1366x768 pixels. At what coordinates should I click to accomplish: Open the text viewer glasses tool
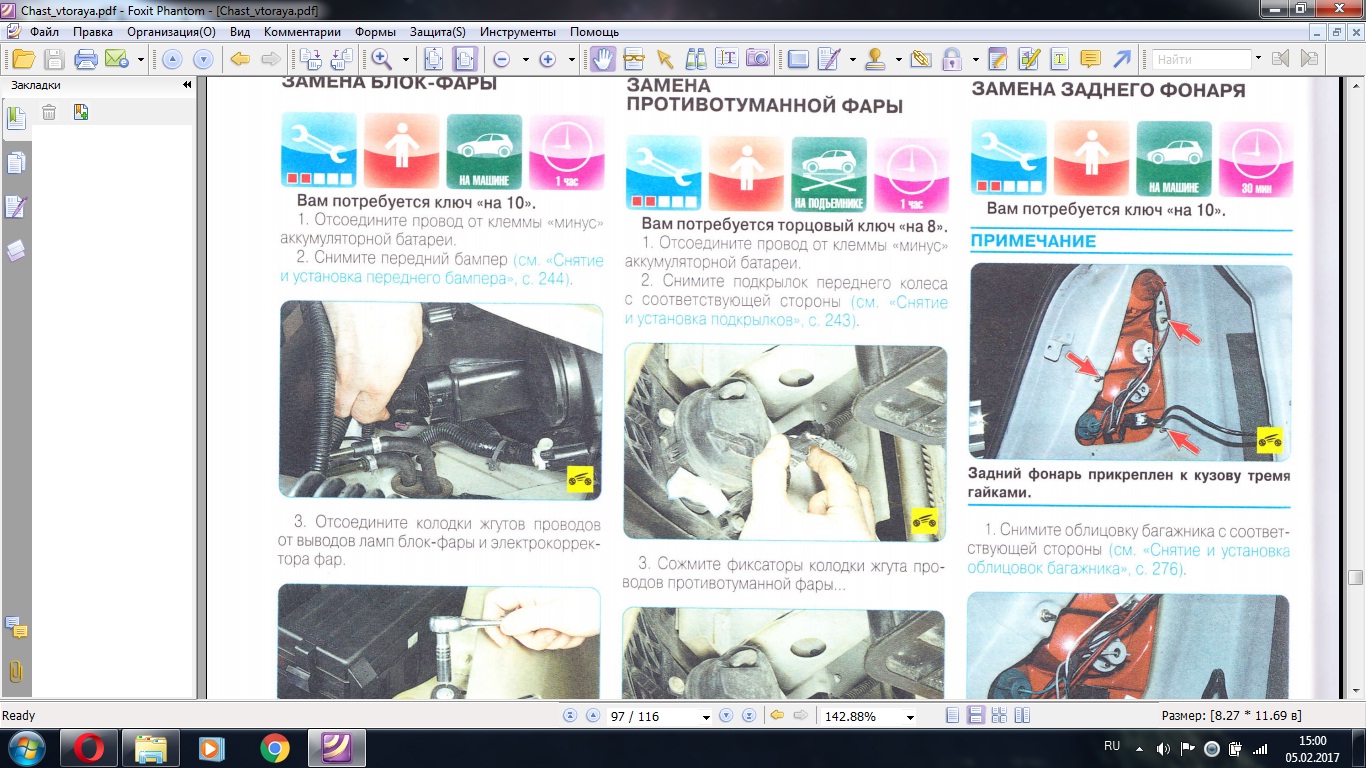click(633, 59)
